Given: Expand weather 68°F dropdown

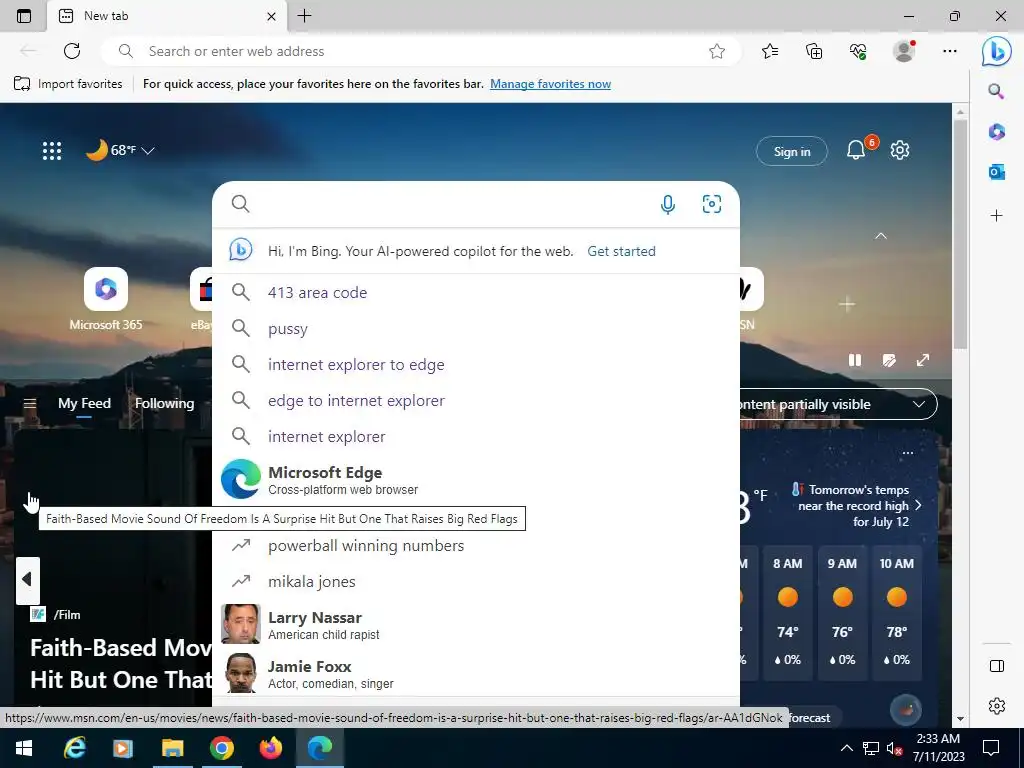Looking at the screenshot, I should 148,151.
